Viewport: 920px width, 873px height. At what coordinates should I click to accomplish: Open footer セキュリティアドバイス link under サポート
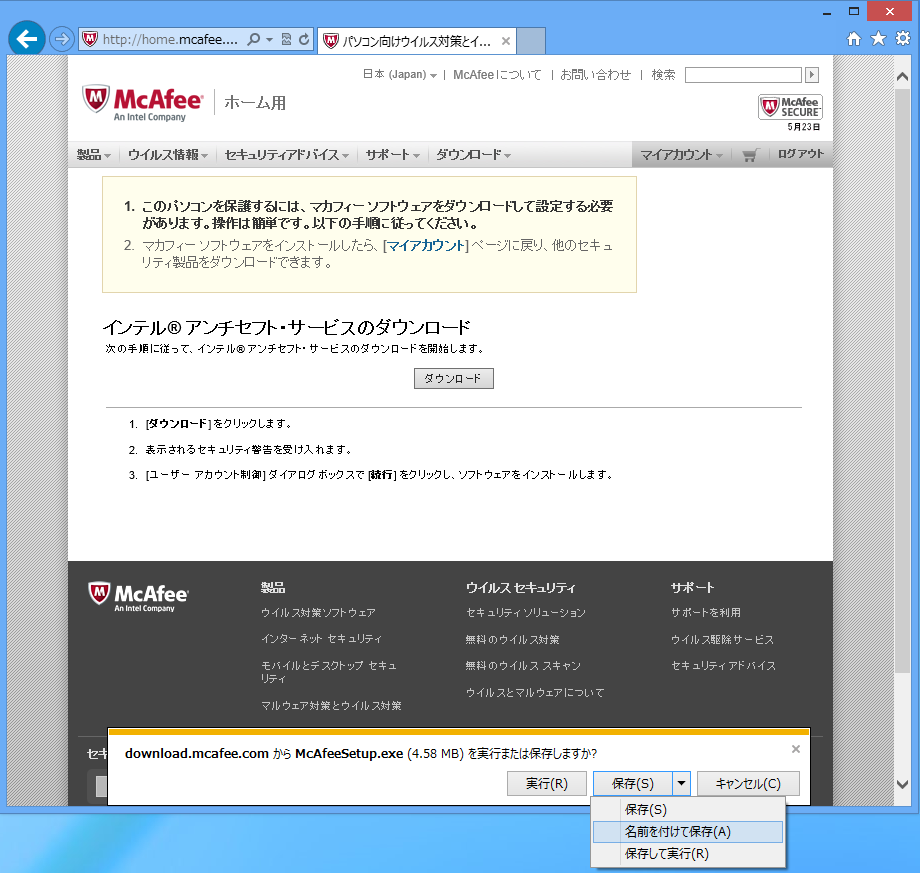[723, 665]
